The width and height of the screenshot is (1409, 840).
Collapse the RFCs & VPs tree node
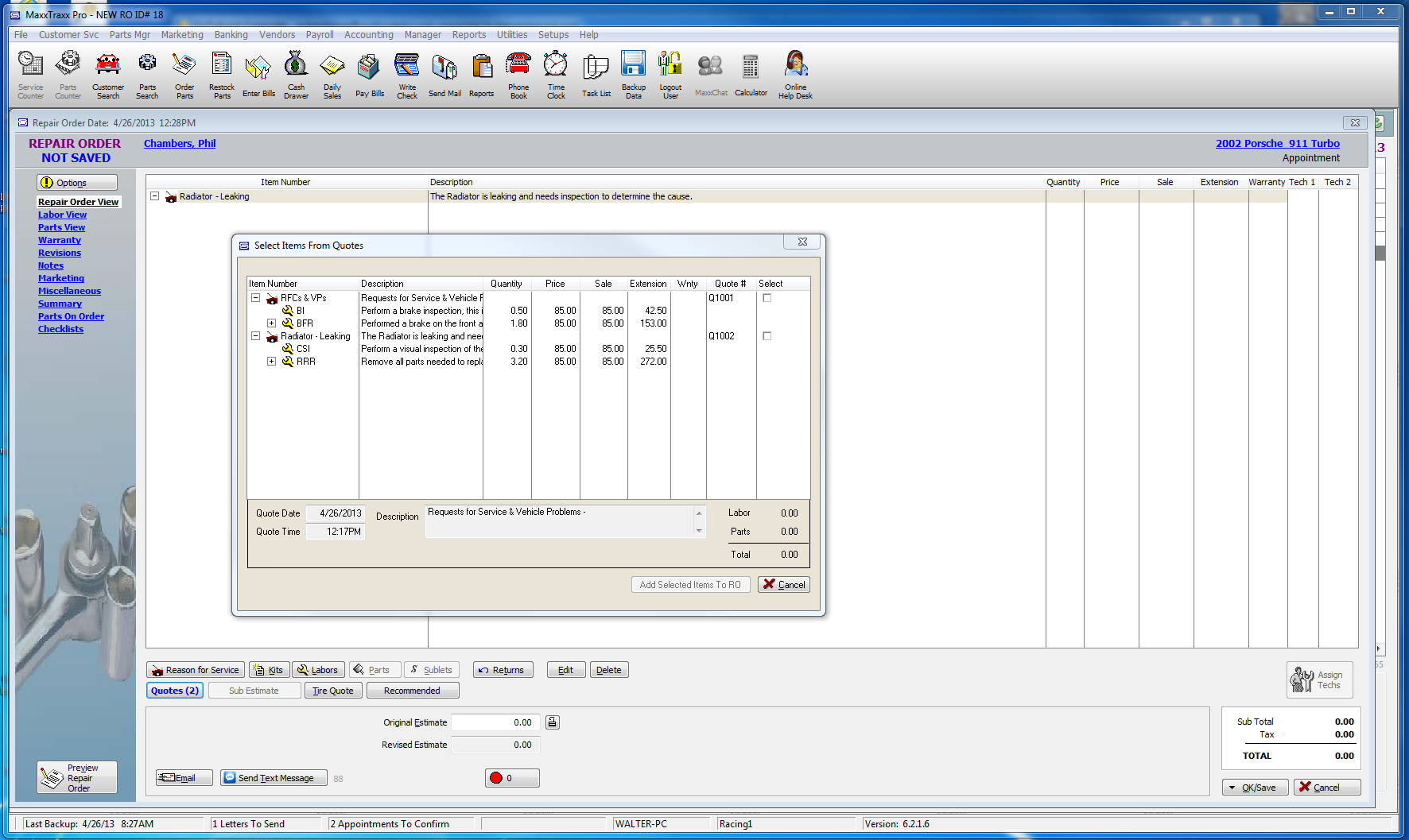pyautogui.click(x=256, y=298)
